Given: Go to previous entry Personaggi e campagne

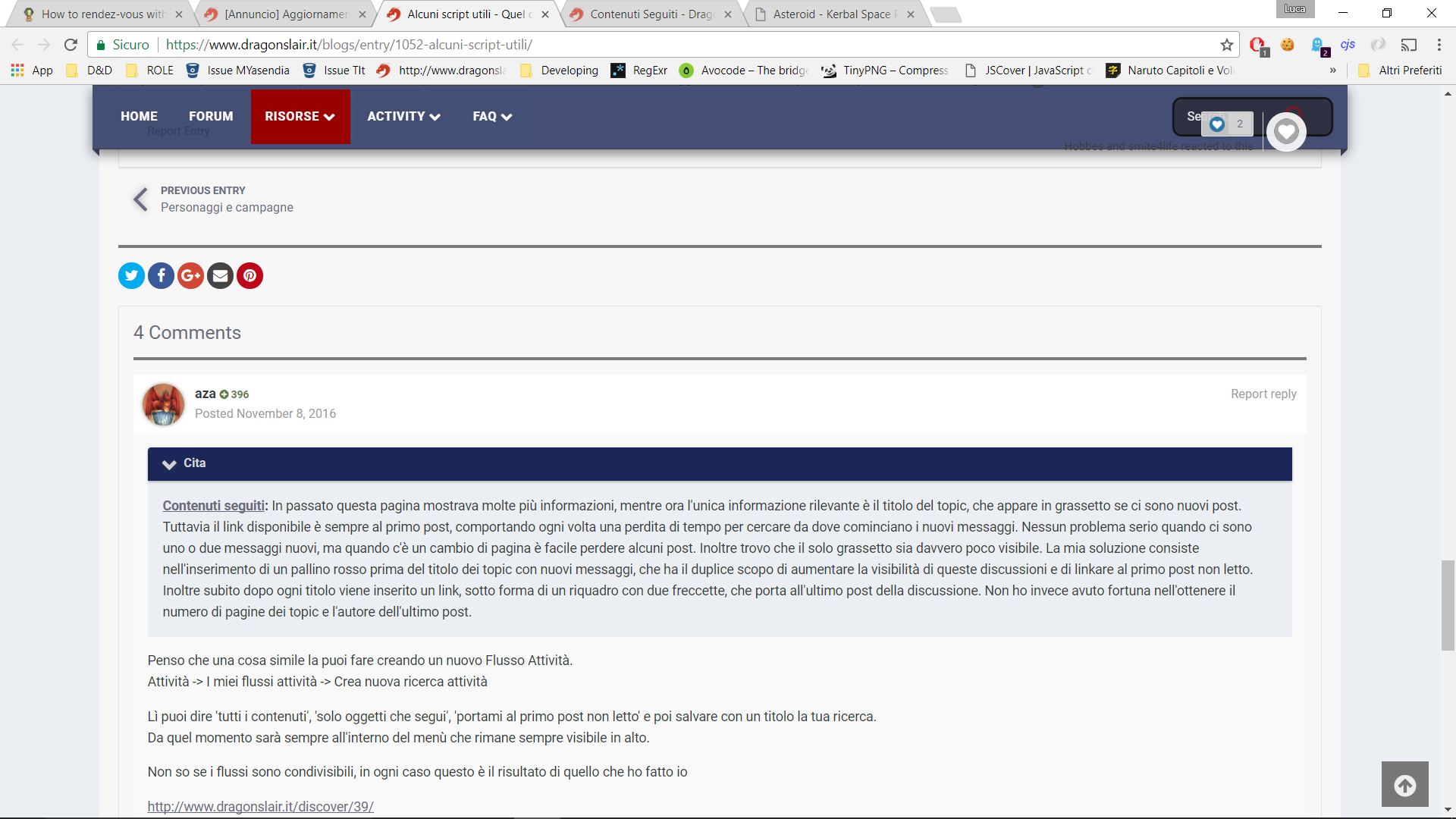Looking at the screenshot, I should 226,208.
